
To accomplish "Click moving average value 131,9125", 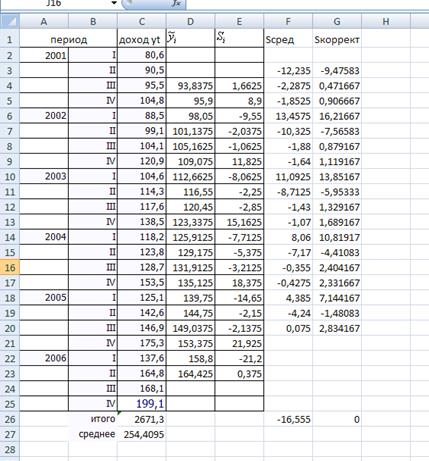I will [x=190, y=267].
